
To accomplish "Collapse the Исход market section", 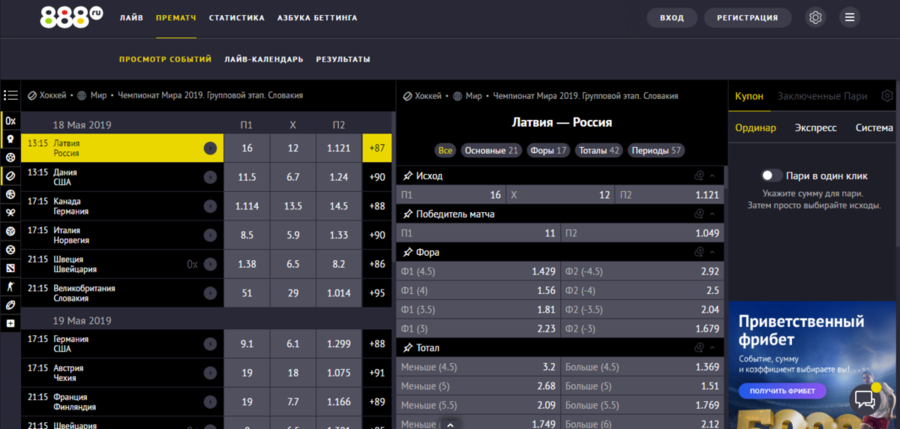I will (x=712, y=176).
